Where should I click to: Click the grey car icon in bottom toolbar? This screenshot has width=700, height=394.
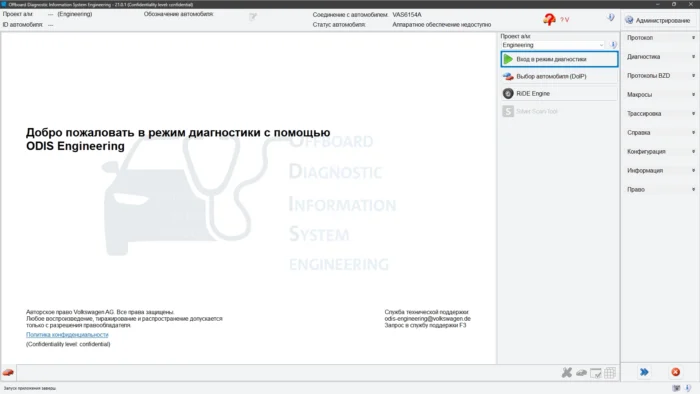click(x=581, y=373)
